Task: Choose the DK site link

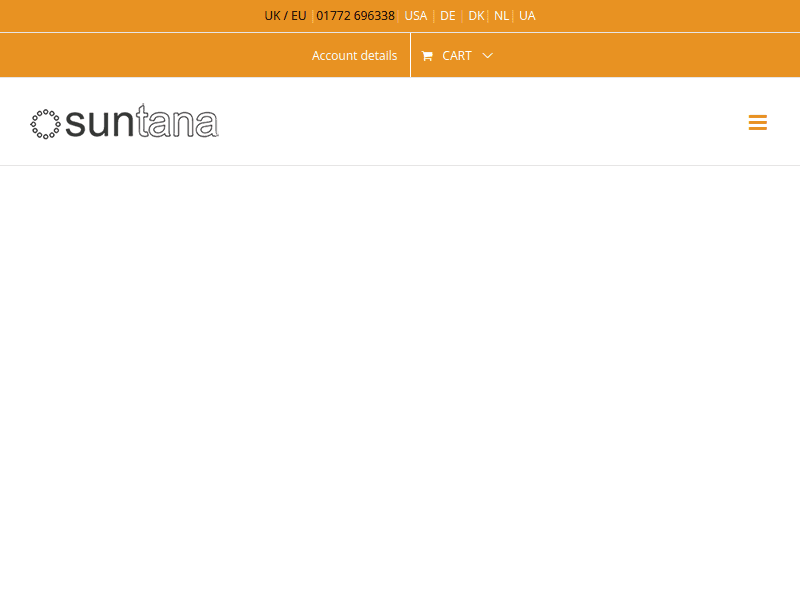Action: pyautogui.click(x=476, y=15)
